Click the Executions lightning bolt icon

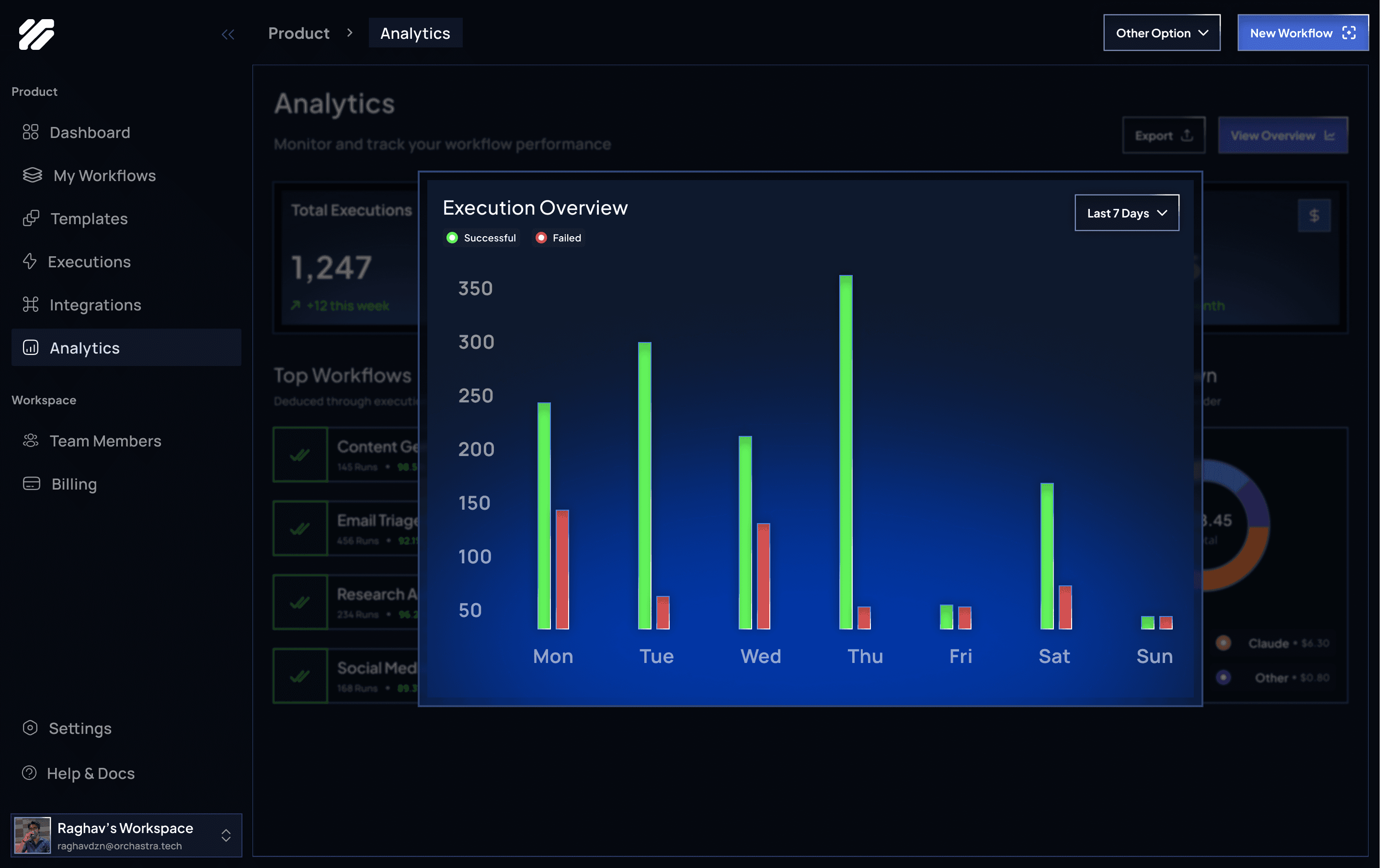(x=29, y=261)
